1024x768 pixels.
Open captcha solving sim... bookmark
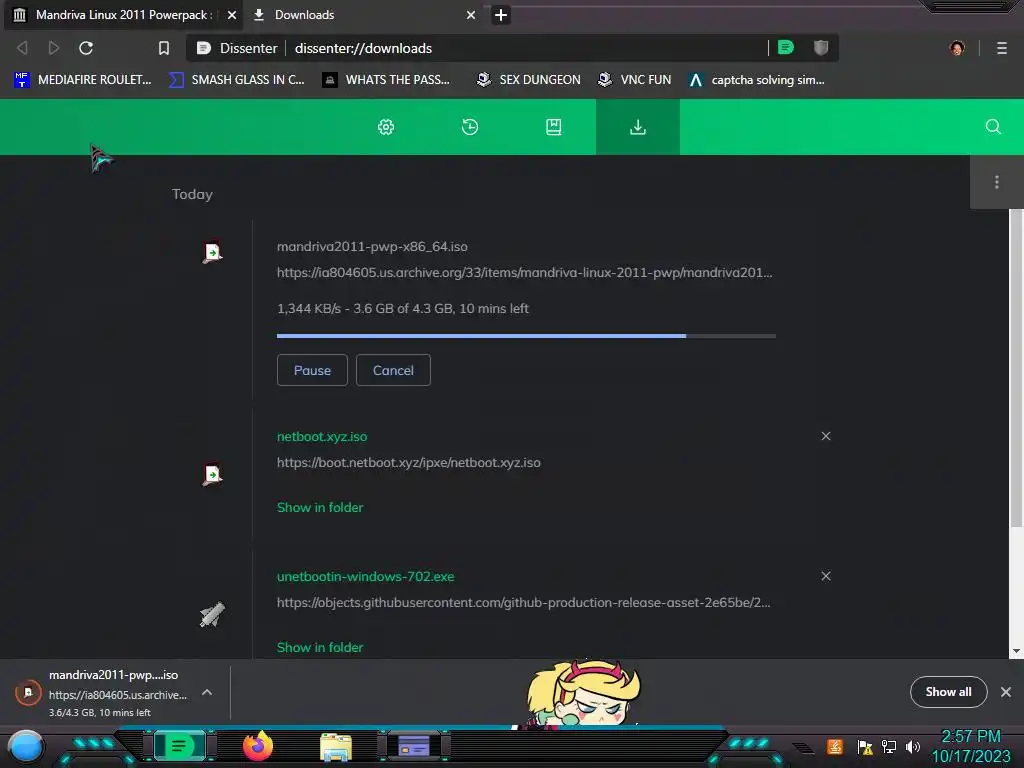[x=758, y=80]
